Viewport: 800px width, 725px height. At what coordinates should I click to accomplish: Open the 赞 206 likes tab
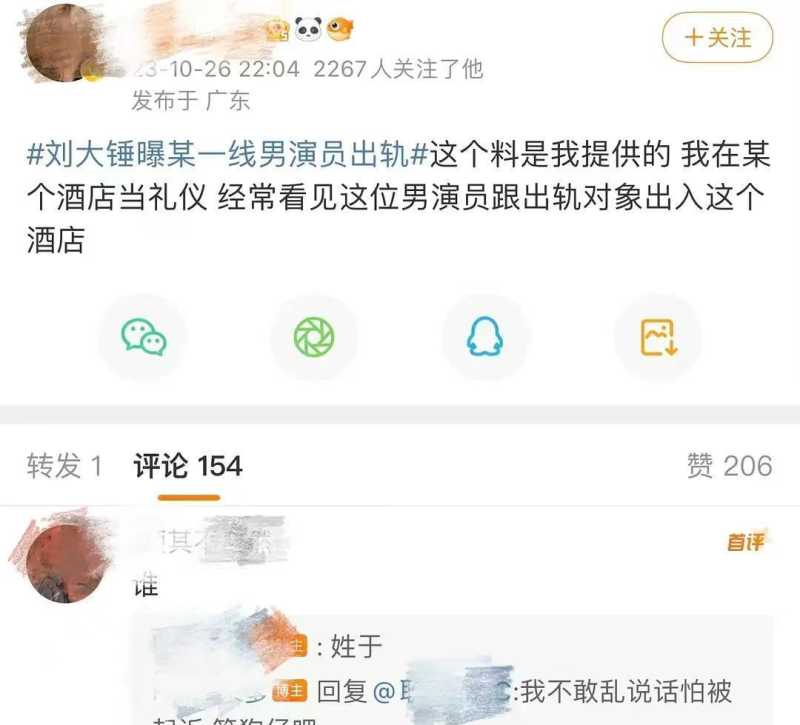pos(730,466)
